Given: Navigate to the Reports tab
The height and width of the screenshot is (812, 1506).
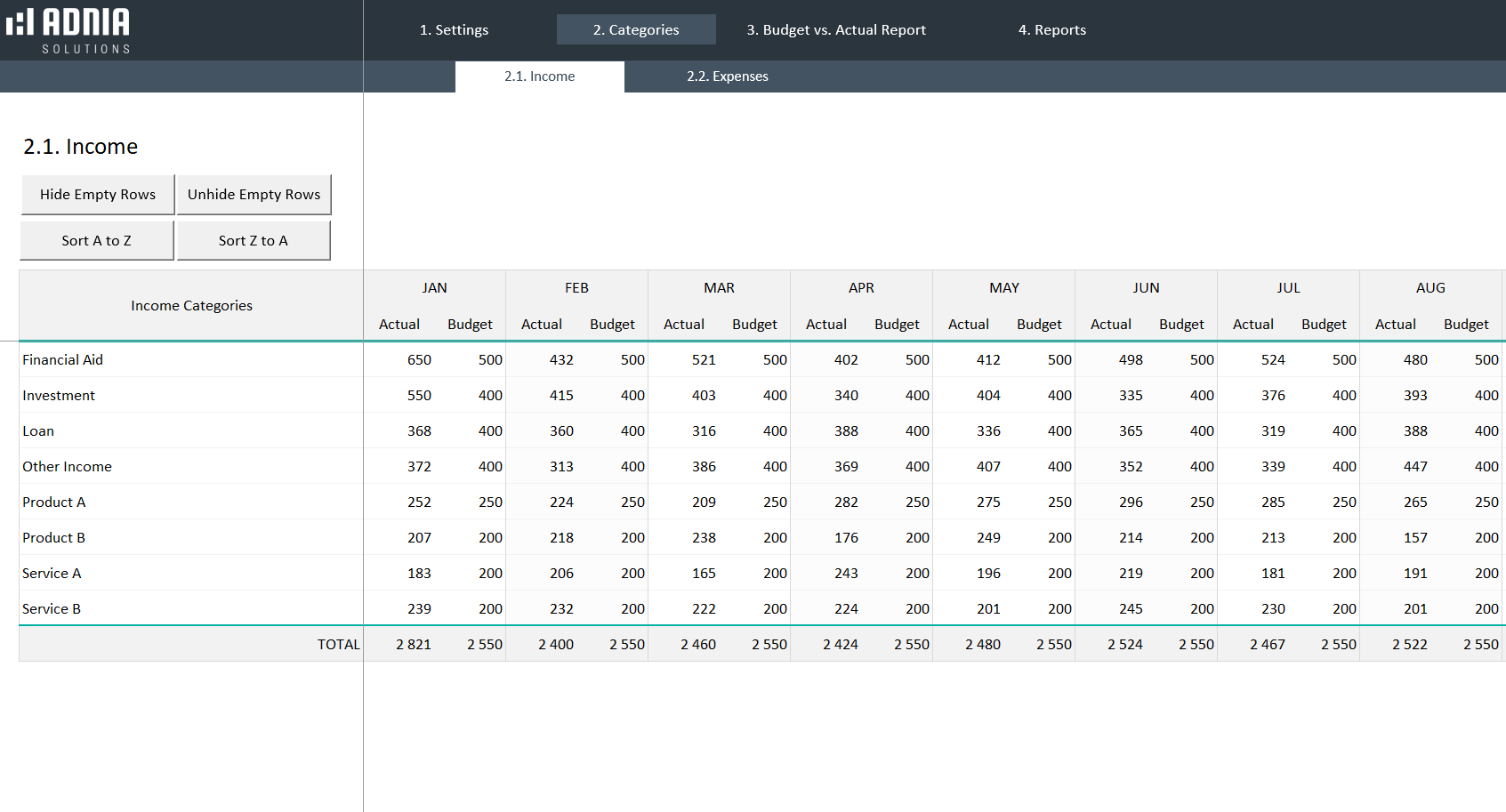Looking at the screenshot, I should coord(1052,29).
